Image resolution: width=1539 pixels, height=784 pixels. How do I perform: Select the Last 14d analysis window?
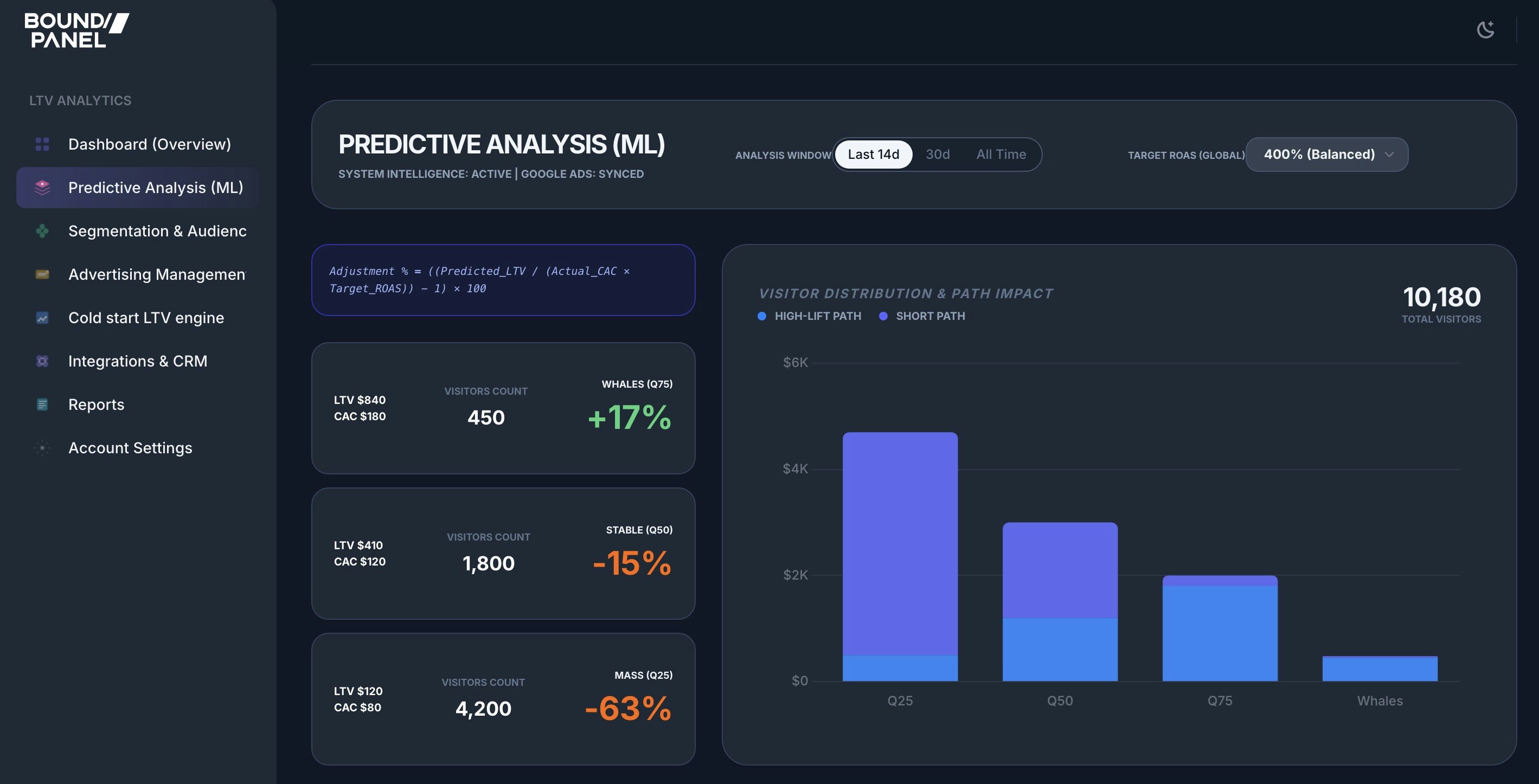pyautogui.click(x=874, y=154)
